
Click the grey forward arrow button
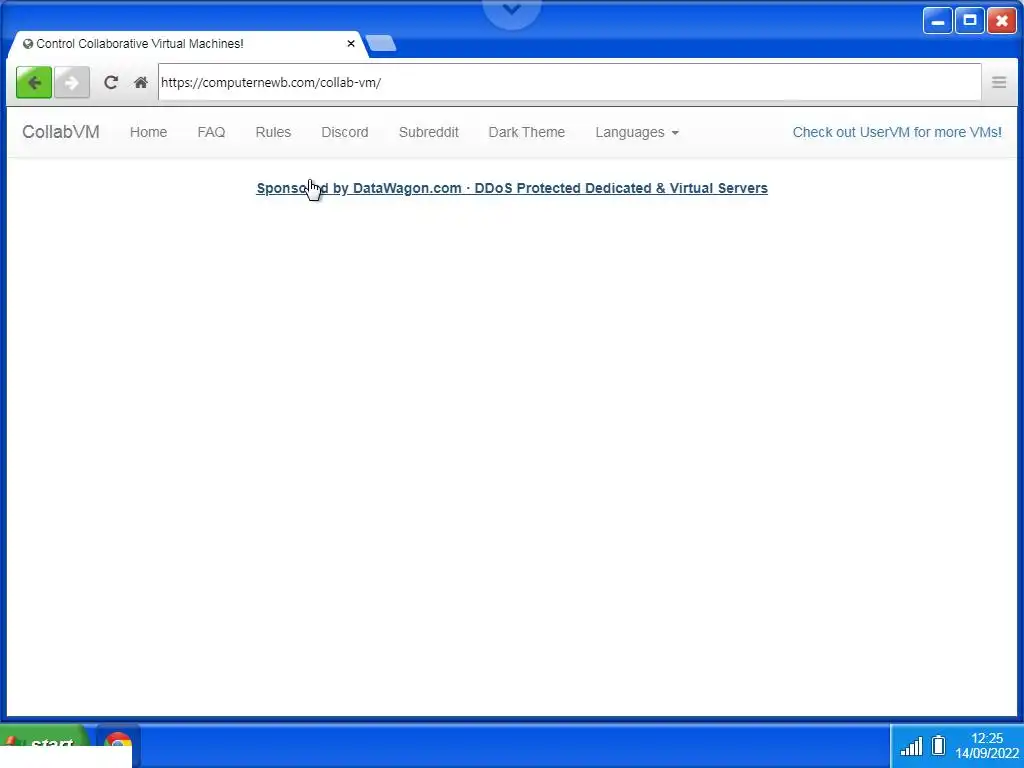72,82
